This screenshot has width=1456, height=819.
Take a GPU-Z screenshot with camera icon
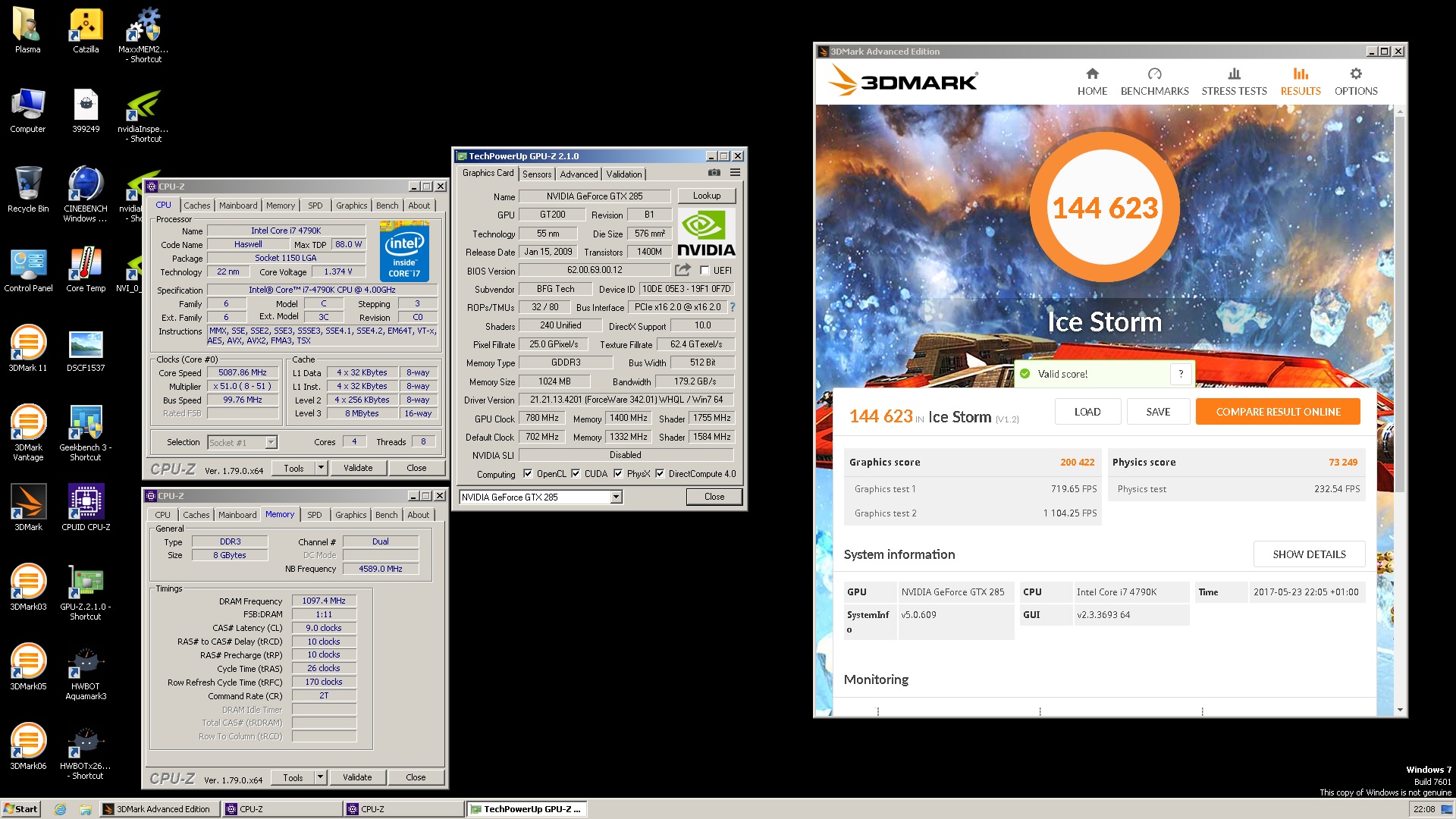click(714, 173)
